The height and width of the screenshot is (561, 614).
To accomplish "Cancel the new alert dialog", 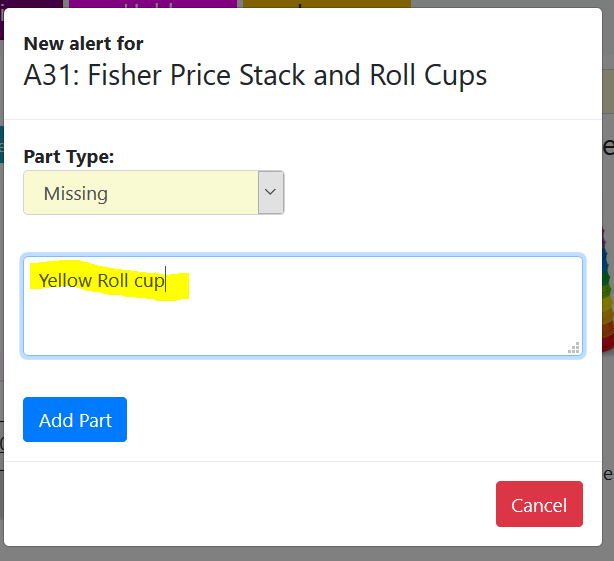I will pos(539,504).
